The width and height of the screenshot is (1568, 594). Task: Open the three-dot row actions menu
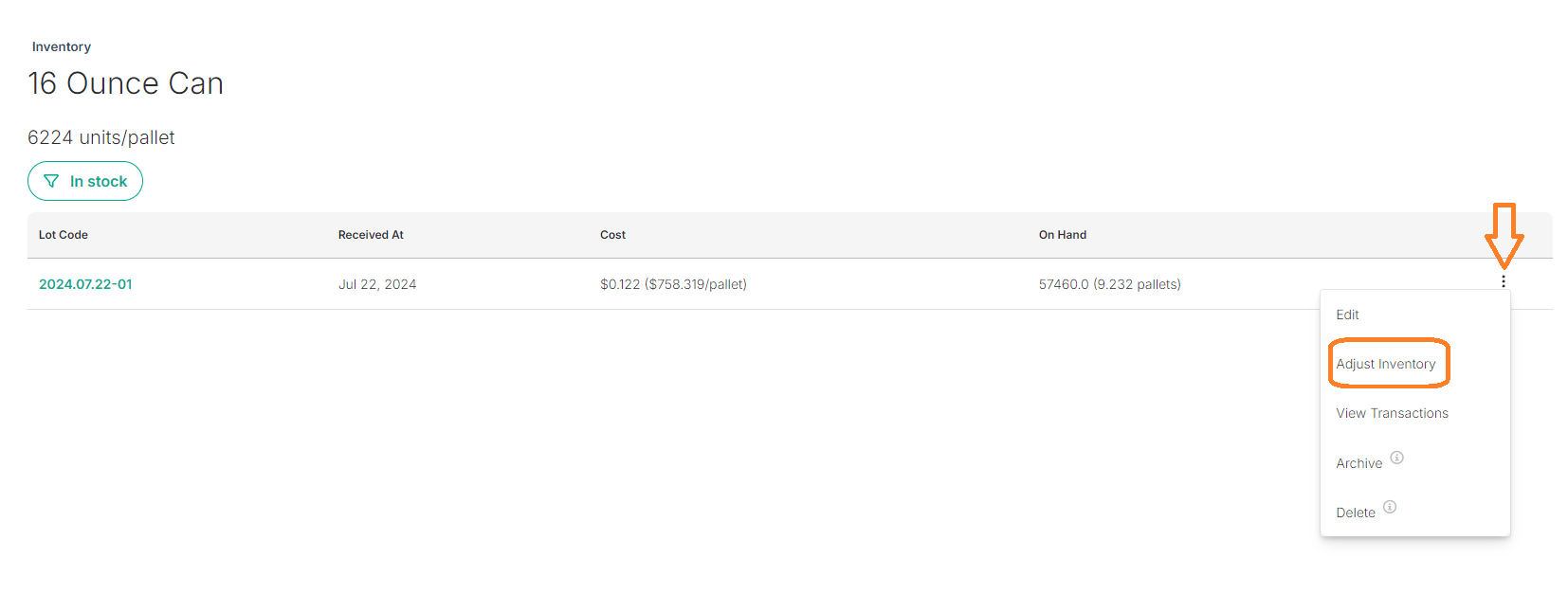pos(1503,281)
